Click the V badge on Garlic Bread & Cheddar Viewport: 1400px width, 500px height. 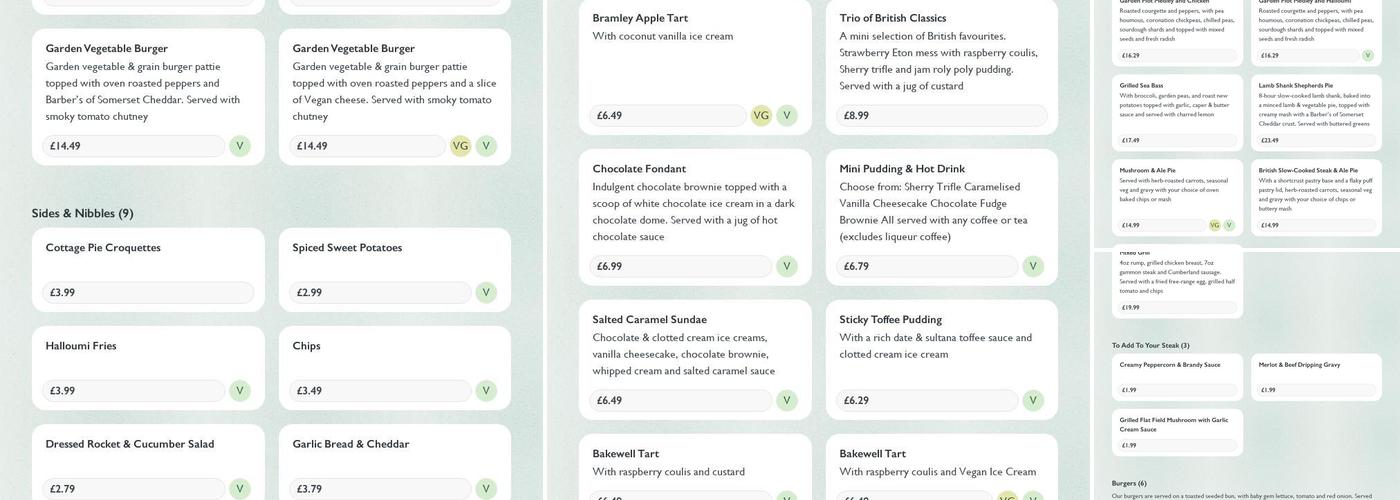coord(486,489)
